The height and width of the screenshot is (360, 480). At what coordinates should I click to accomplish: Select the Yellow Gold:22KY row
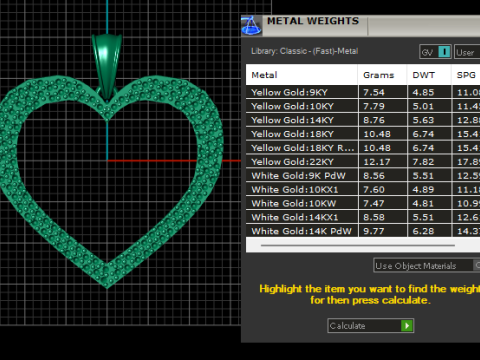point(363,162)
